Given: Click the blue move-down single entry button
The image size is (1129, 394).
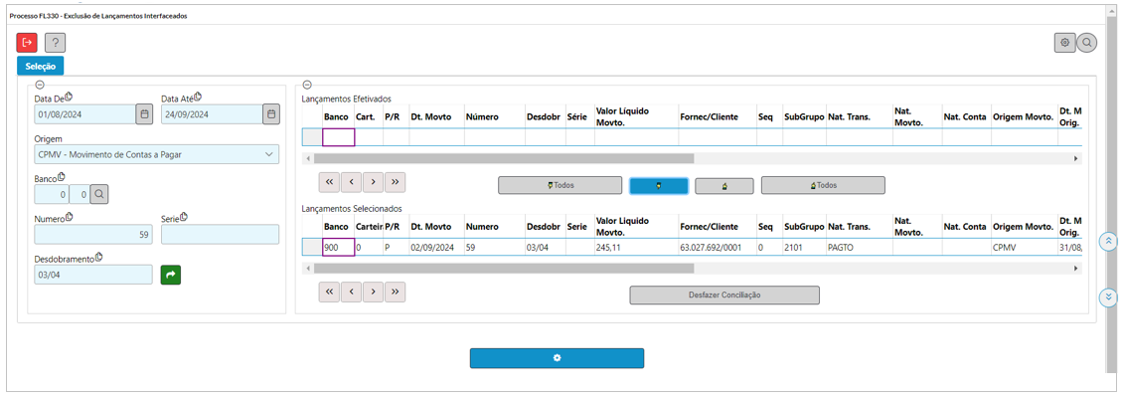Looking at the screenshot, I should tap(659, 185).
